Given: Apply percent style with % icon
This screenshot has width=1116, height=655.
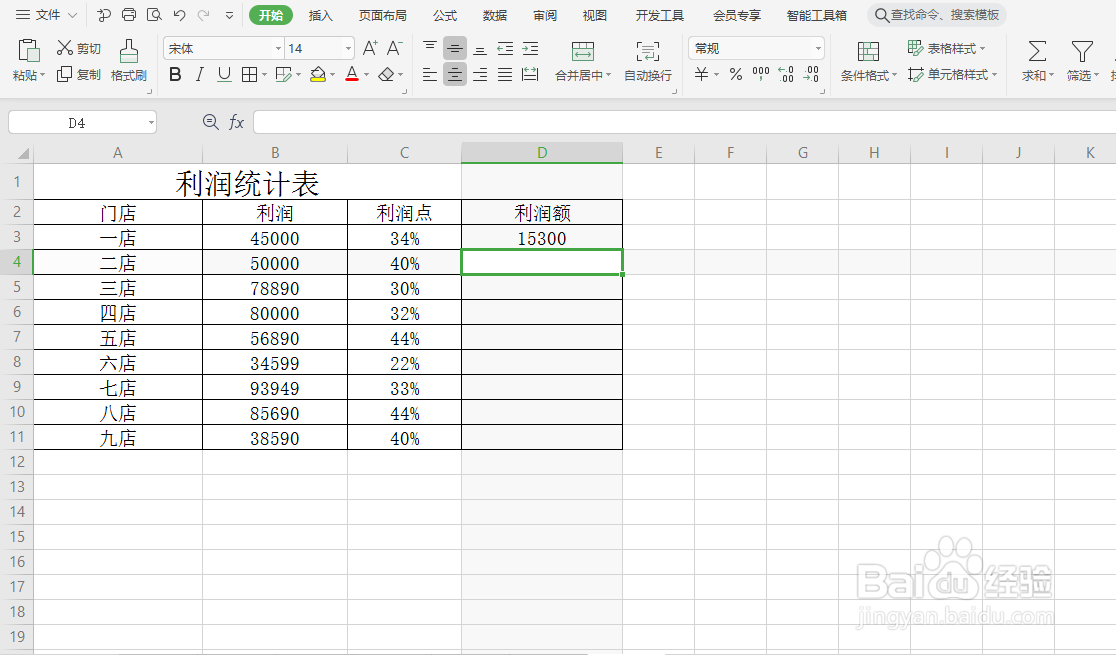Looking at the screenshot, I should [736, 74].
